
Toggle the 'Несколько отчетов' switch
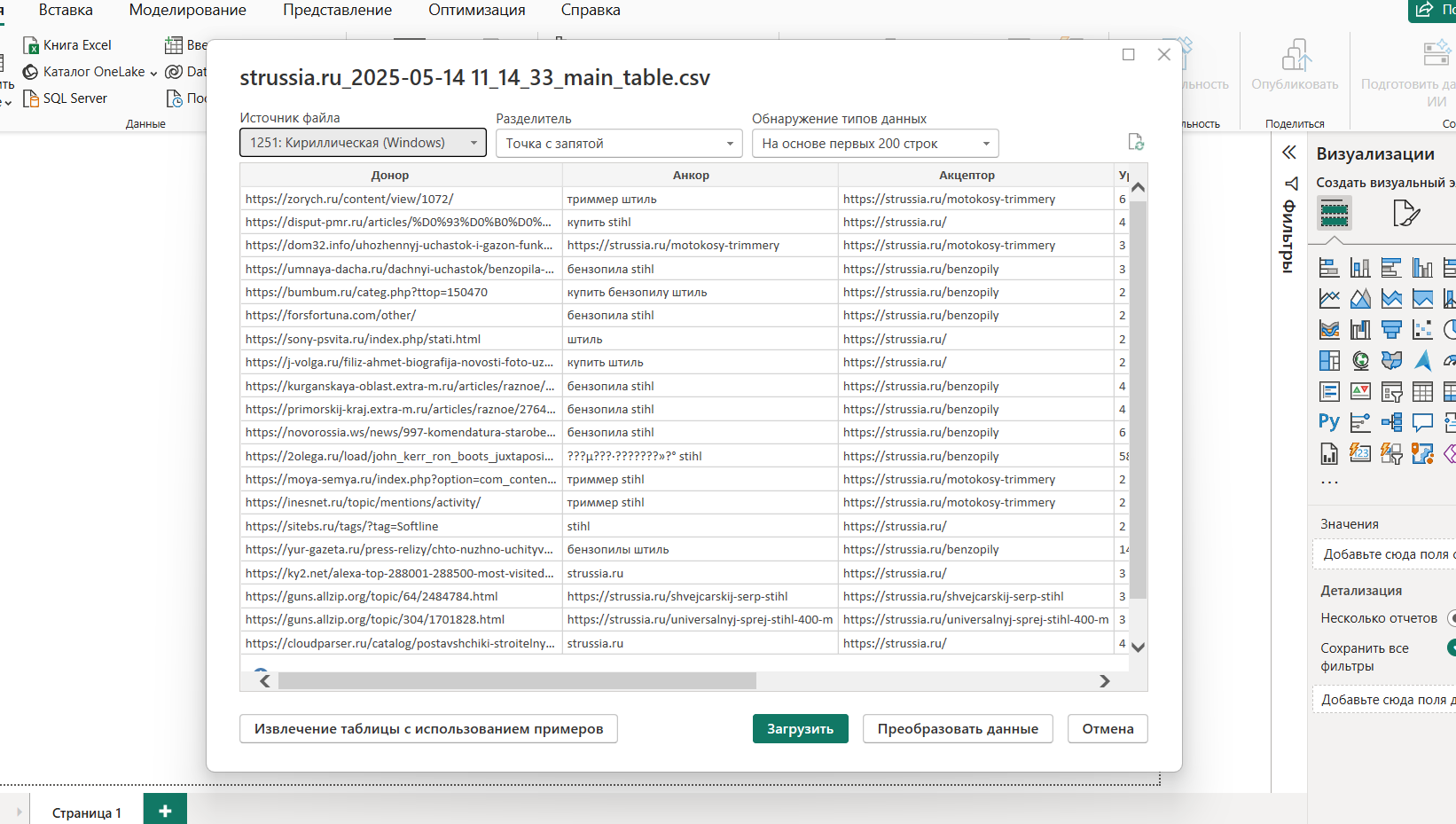pyautogui.click(x=1451, y=618)
